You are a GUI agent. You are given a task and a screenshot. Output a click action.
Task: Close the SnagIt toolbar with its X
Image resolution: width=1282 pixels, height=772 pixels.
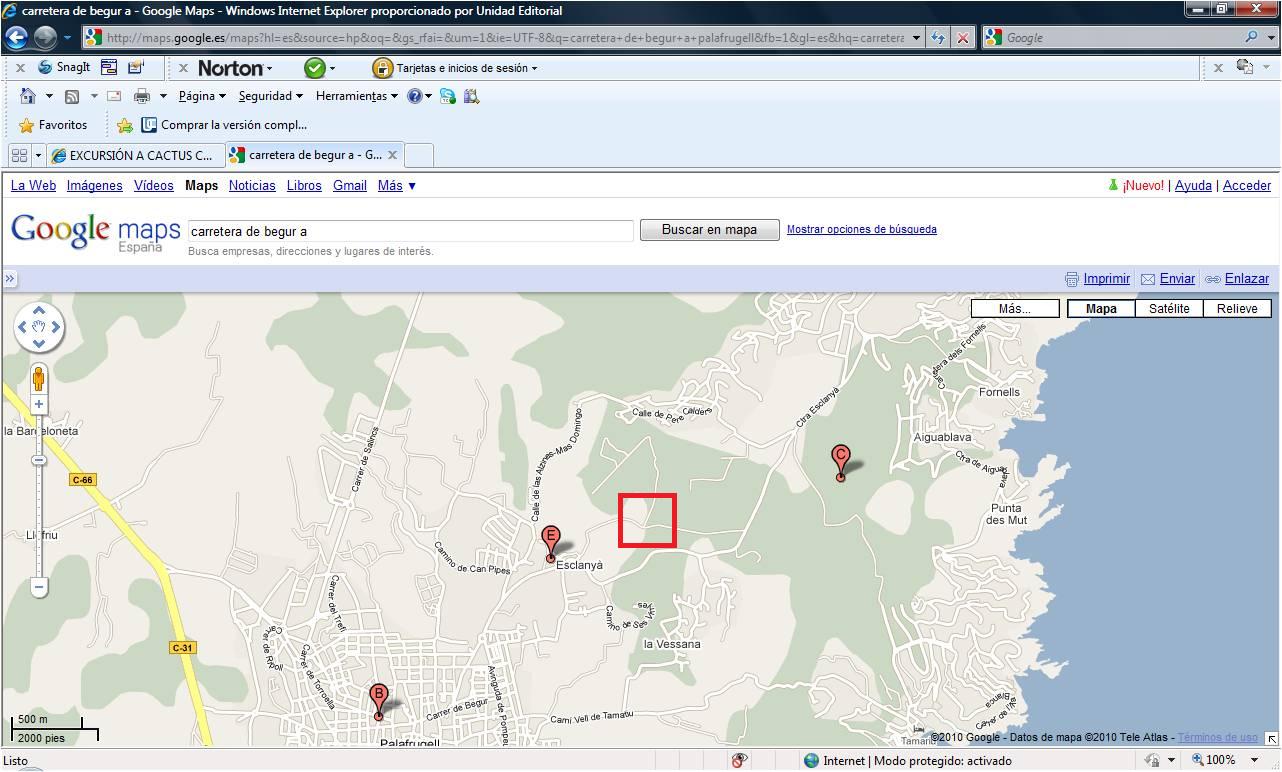[x=19, y=68]
